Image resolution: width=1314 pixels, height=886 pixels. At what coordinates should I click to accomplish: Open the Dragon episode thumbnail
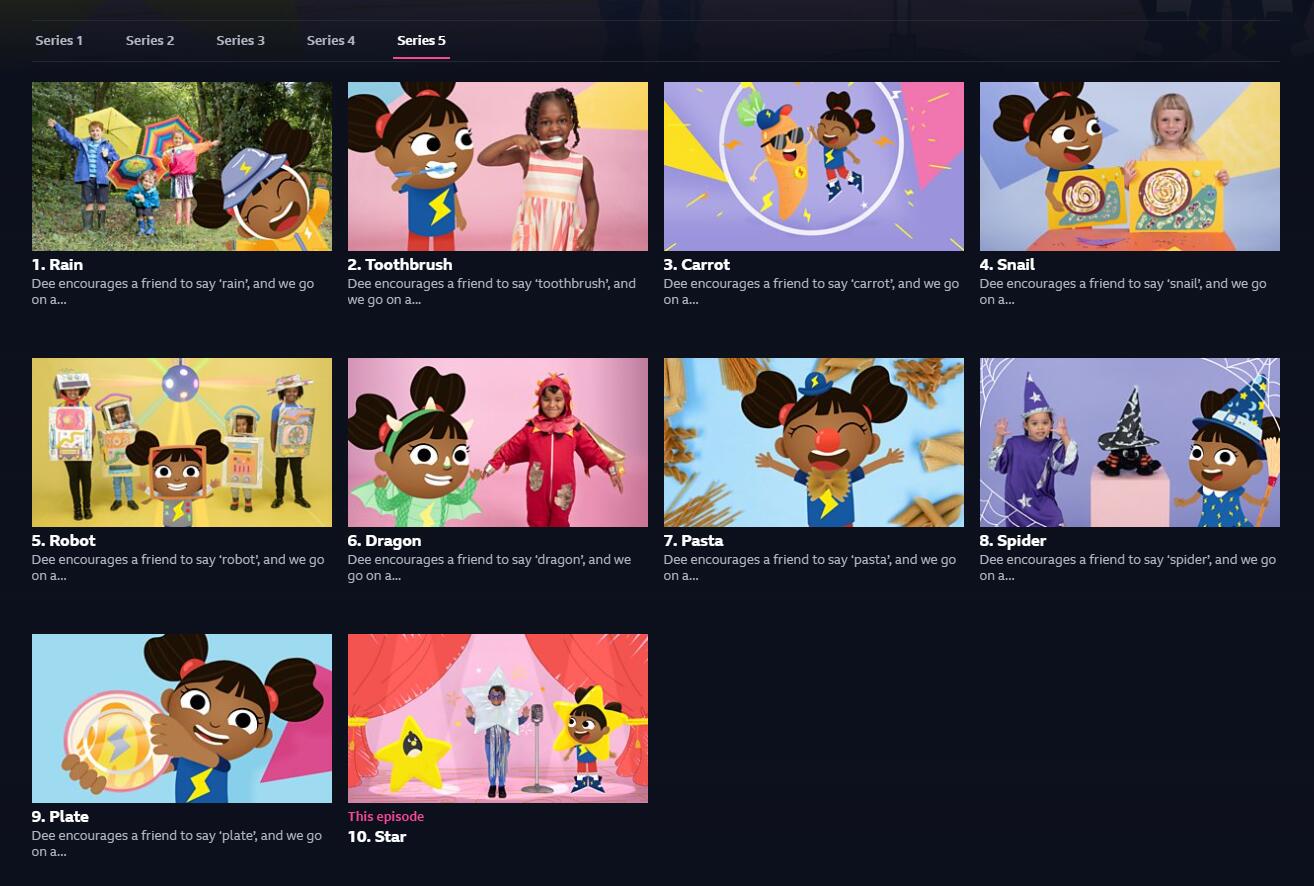497,442
